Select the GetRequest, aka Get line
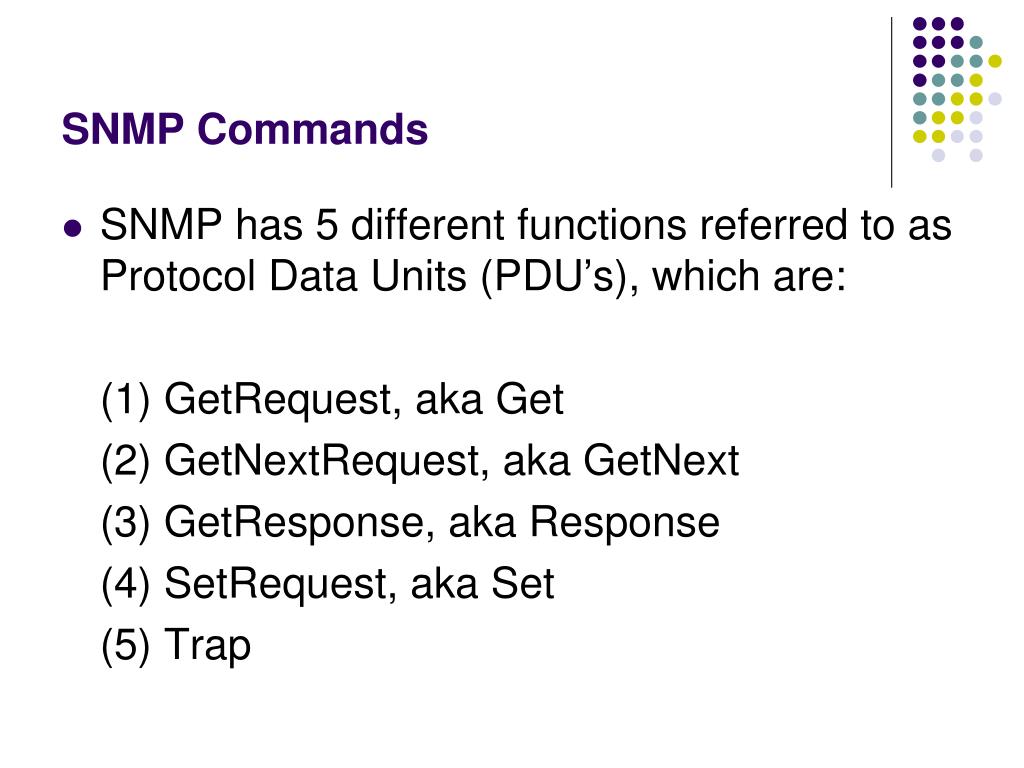Viewport: 1024px width, 768px height. click(332, 400)
